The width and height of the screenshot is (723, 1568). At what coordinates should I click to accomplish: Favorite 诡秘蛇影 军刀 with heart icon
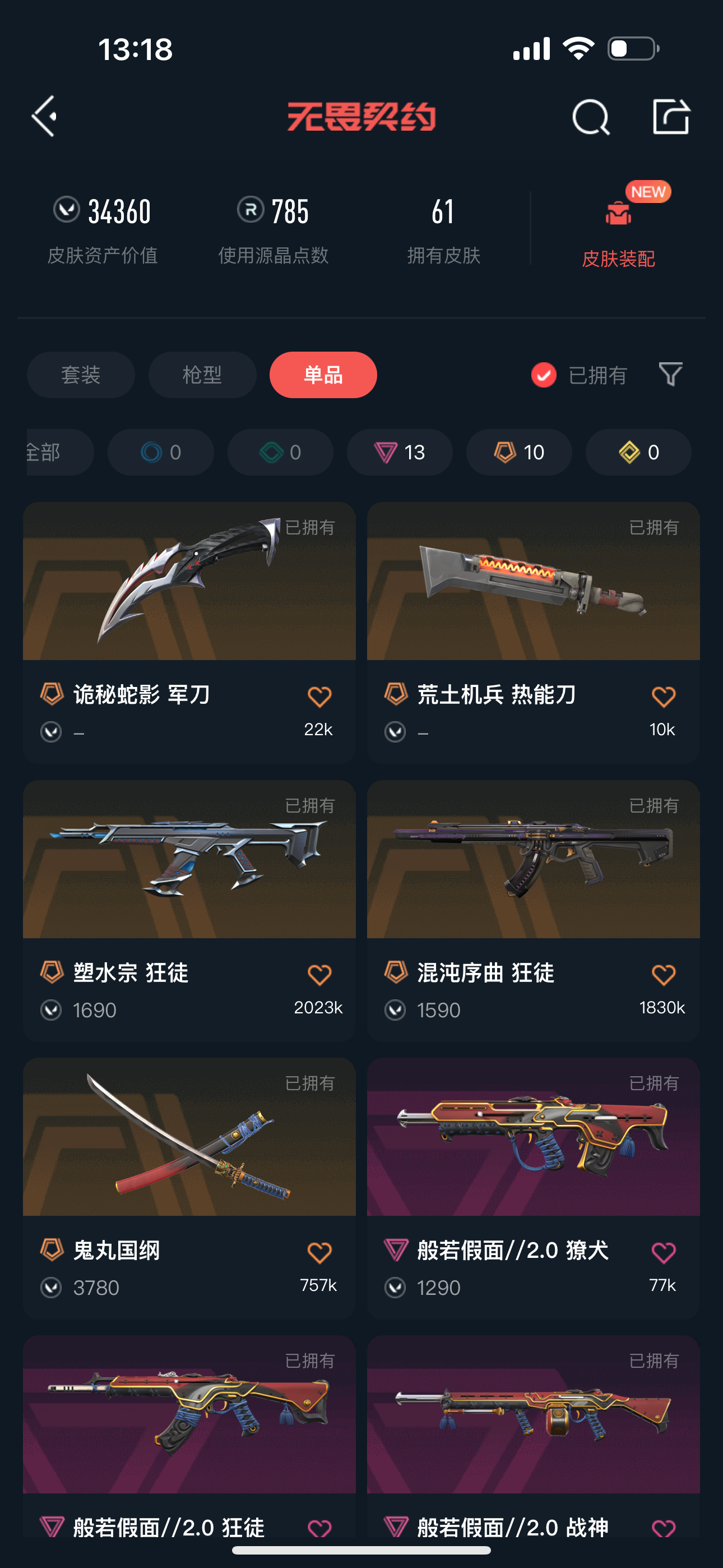[x=319, y=697]
